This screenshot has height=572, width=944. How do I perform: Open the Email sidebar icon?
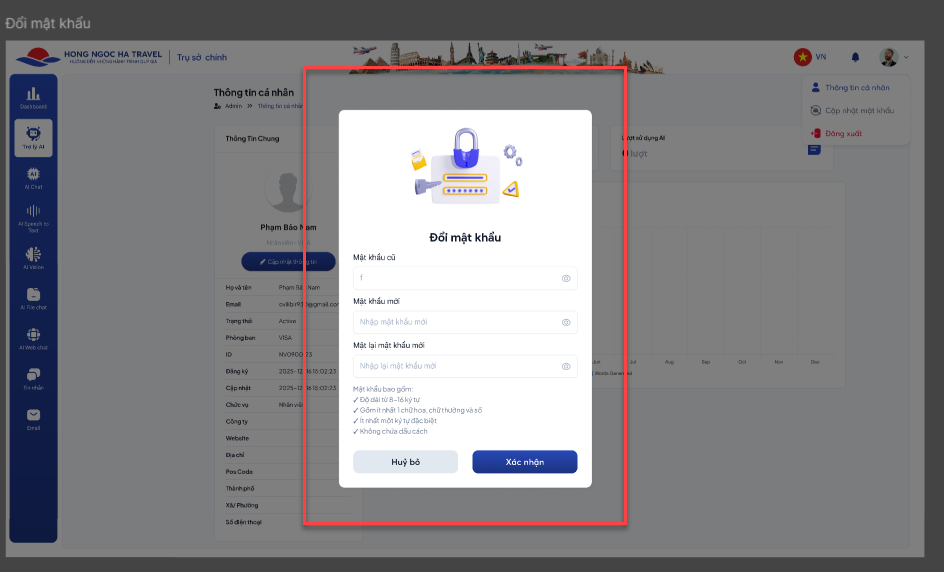(33, 419)
